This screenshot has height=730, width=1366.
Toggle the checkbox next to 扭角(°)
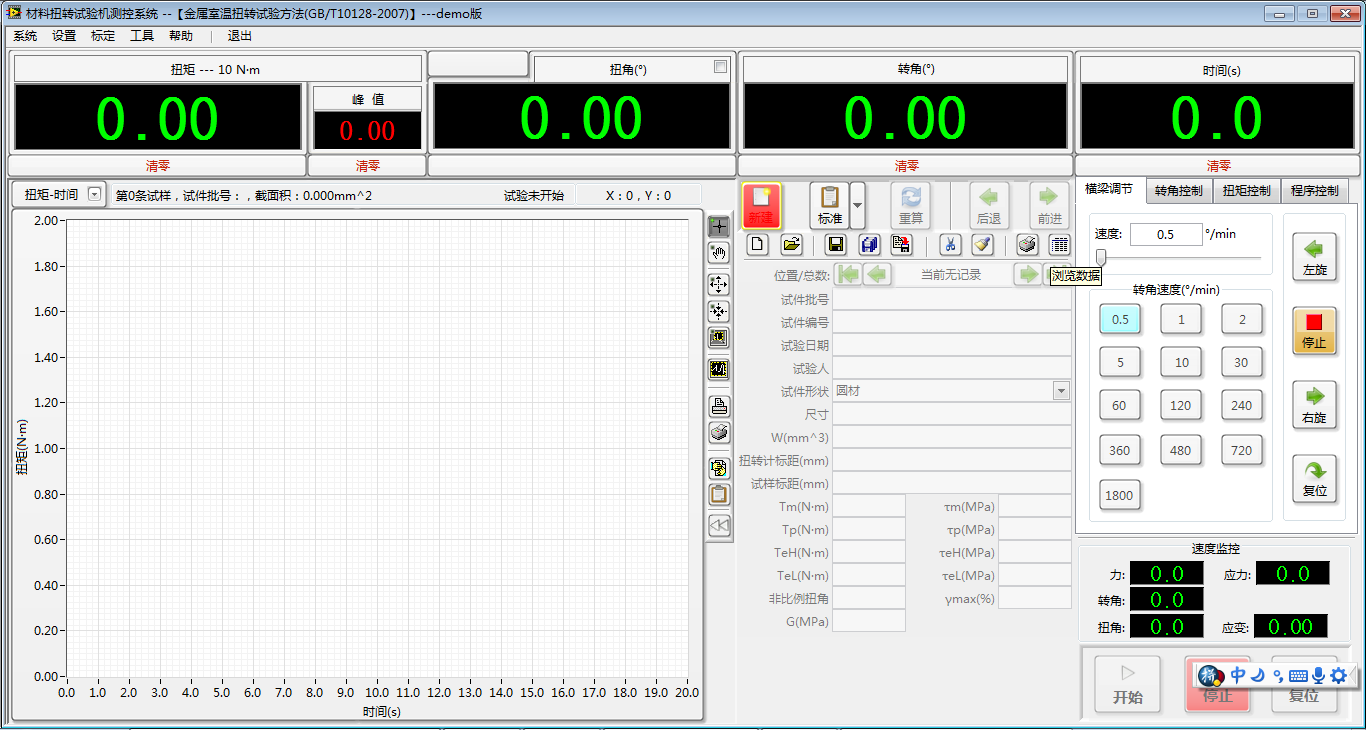coord(720,67)
